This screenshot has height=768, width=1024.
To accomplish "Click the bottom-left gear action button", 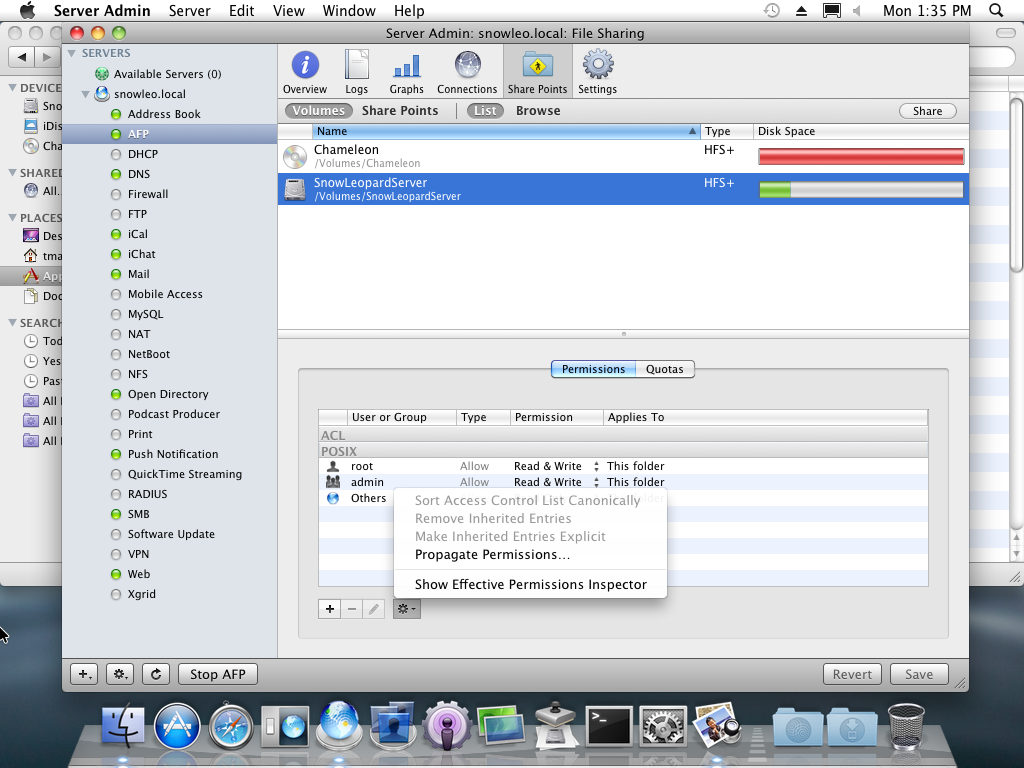I will 120,674.
